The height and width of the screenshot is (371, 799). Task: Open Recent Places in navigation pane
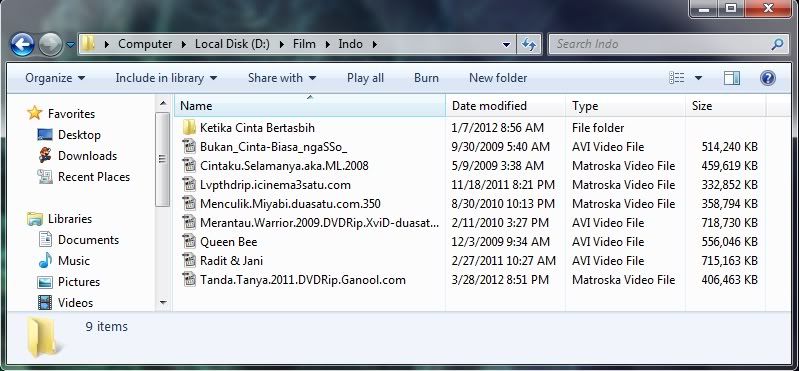[x=94, y=177]
